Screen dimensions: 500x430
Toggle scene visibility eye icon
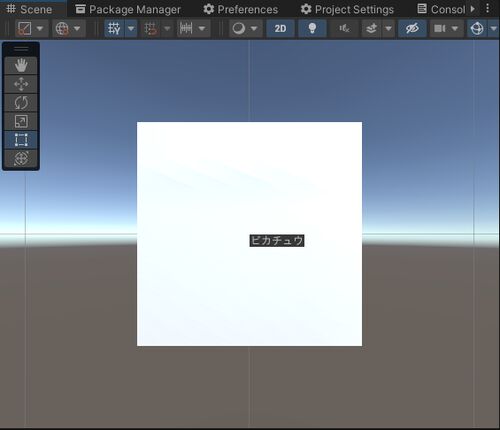412,28
